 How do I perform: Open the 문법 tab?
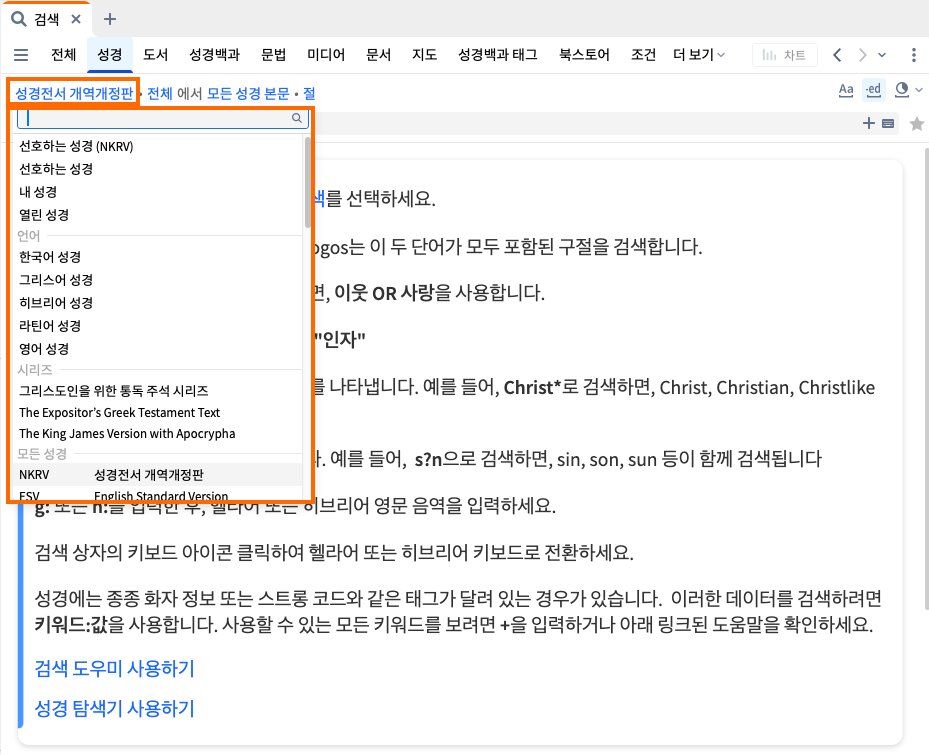(274, 55)
